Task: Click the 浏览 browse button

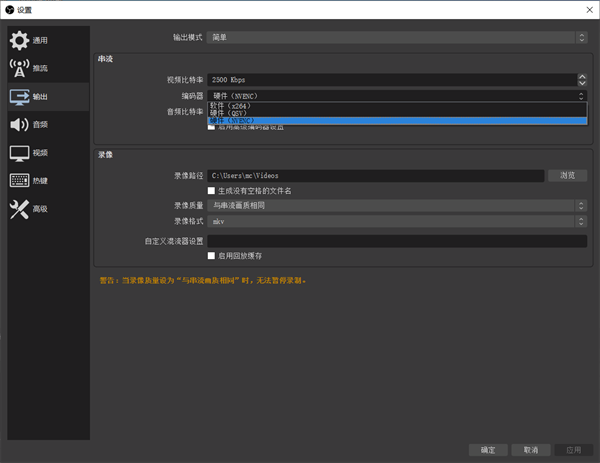Action: coord(567,175)
